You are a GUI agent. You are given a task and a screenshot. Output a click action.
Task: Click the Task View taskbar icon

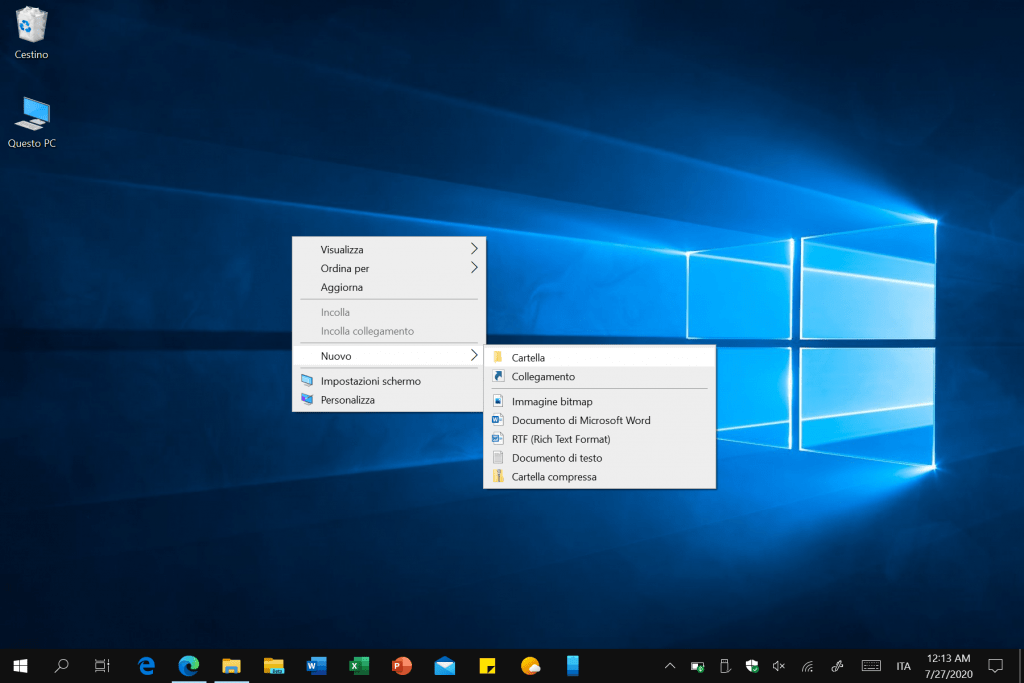point(102,665)
